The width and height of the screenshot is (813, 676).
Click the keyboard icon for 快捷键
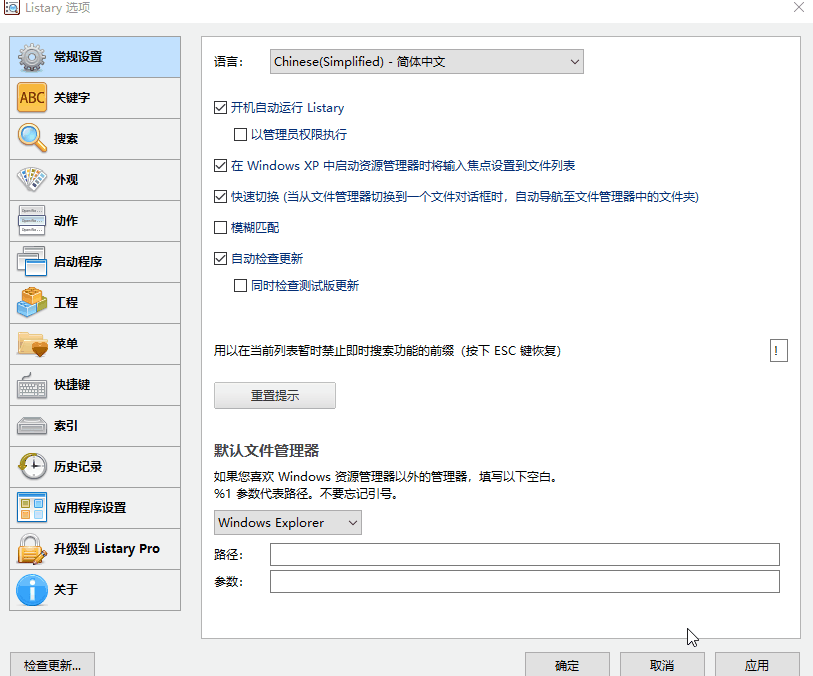point(32,385)
